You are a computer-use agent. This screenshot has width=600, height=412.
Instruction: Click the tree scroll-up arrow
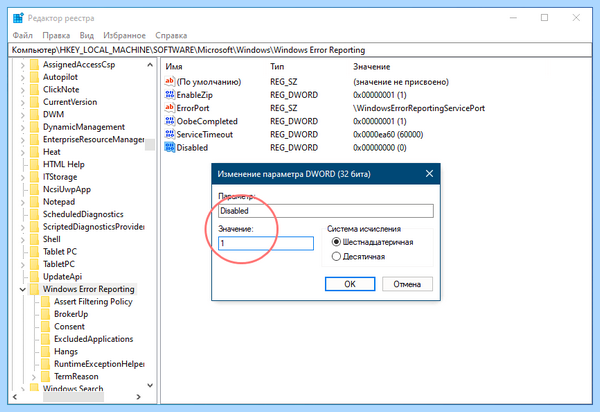point(150,65)
